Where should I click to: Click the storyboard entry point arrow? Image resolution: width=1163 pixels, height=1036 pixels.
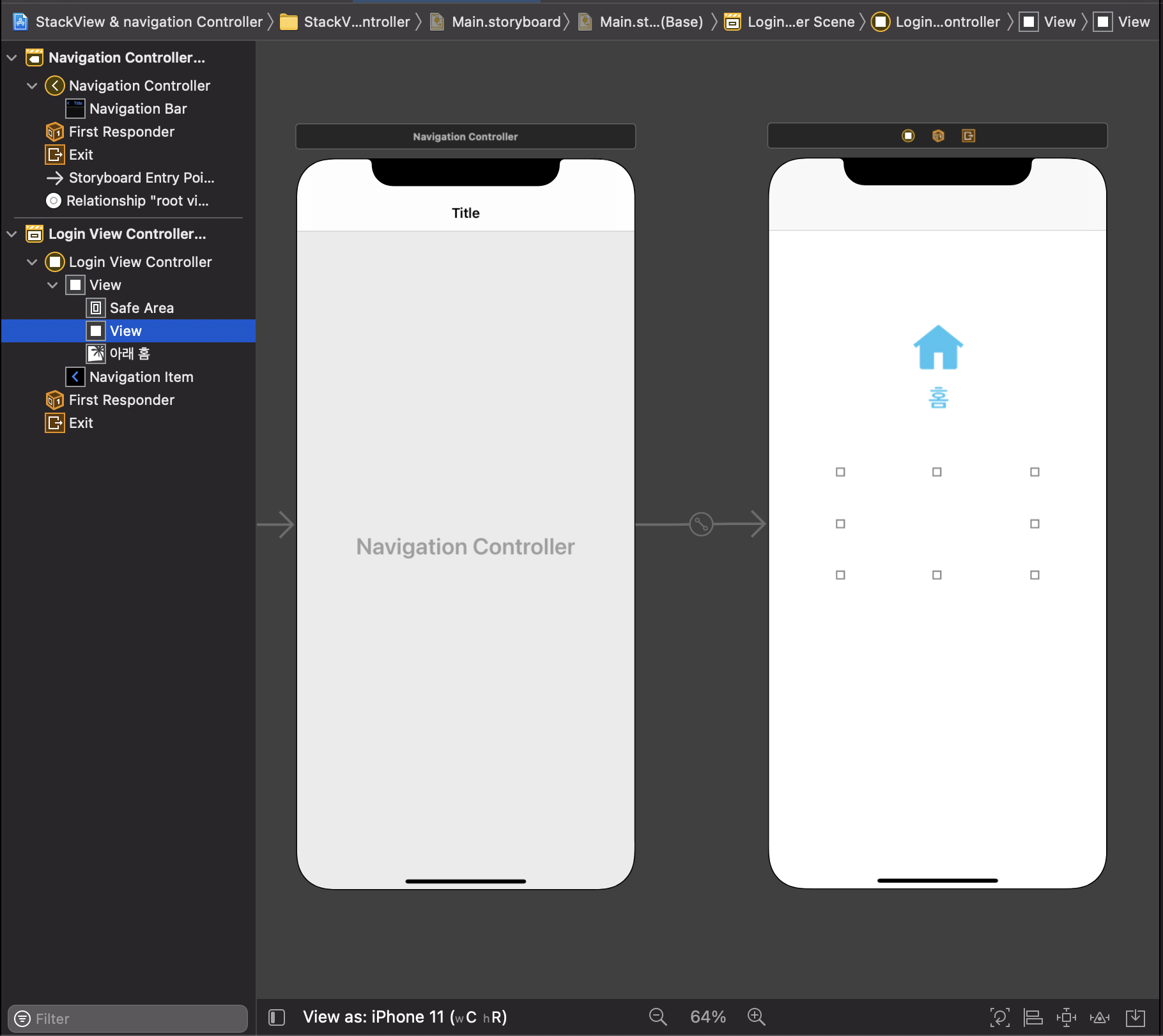(x=276, y=525)
